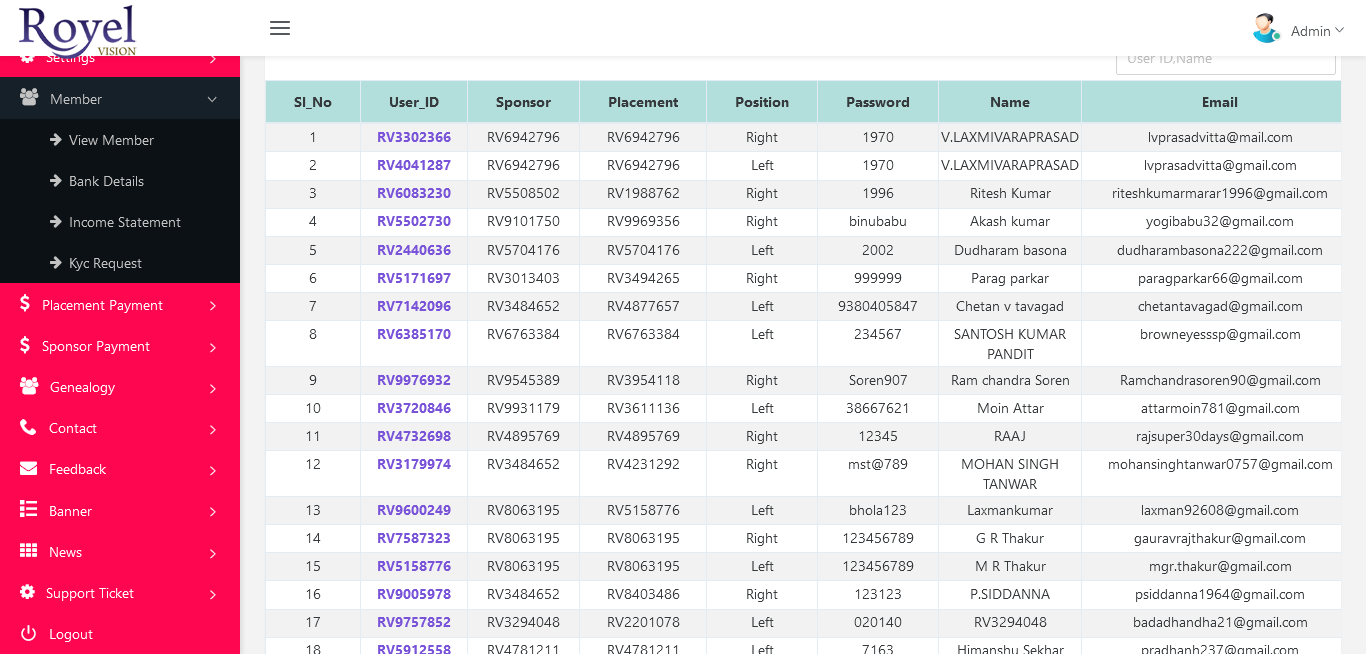The width and height of the screenshot is (1366, 654).
Task: Open user link RV9976932
Action: pyautogui.click(x=414, y=380)
